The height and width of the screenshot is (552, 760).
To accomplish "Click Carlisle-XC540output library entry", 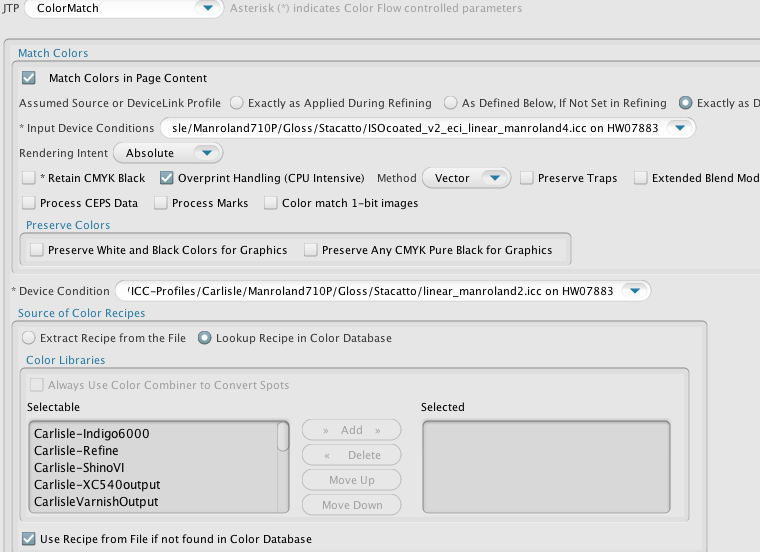I will click(97, 485).
